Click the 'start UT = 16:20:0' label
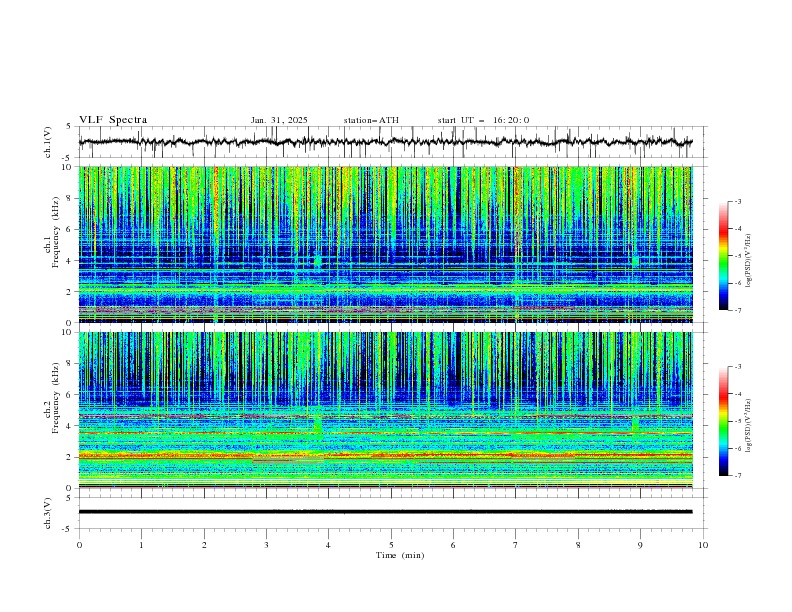Image resolution: width=792 pixels, height=612 pixels. click(483, 120)
